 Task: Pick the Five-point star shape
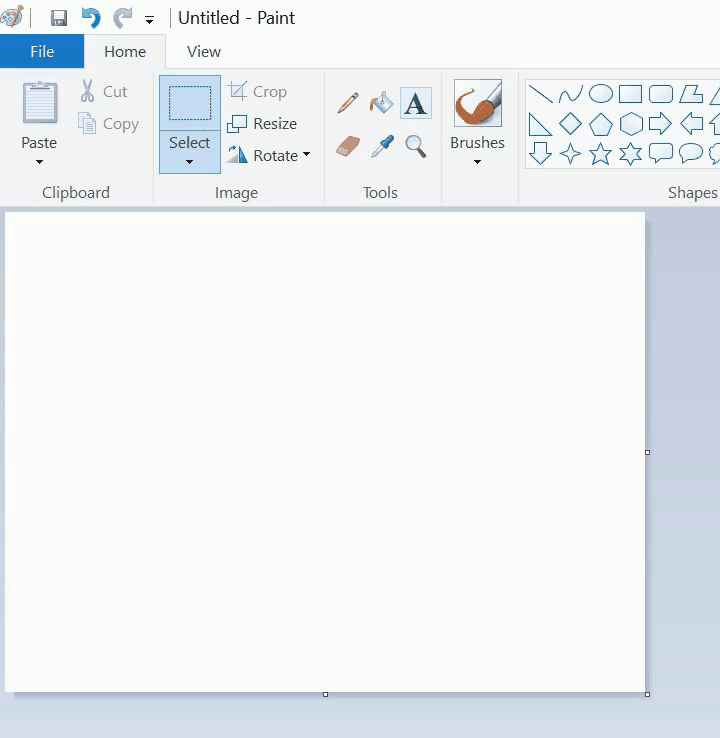point(600,153)
